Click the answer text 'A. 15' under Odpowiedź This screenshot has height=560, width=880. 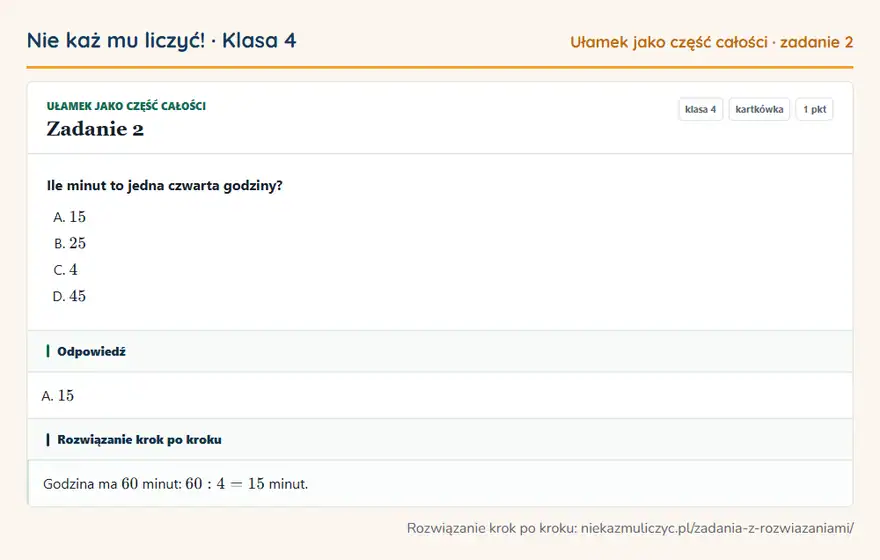(x=58, y=396)
